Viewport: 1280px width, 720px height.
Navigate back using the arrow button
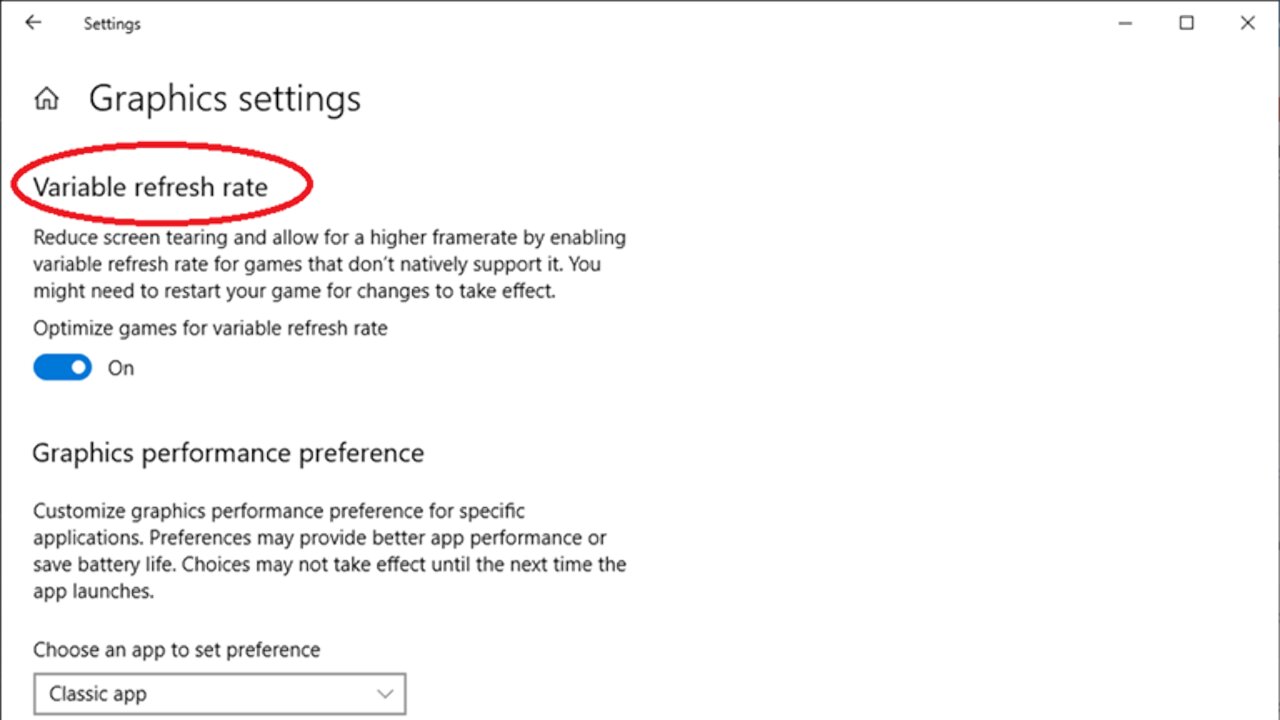(x=33, y=22)
